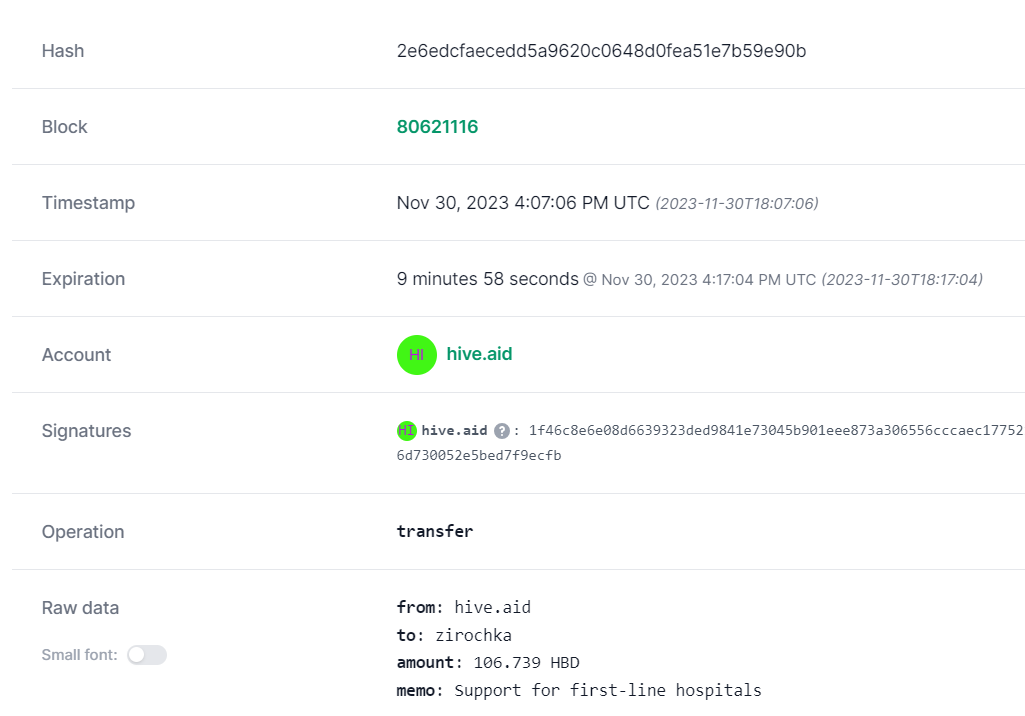Click the from: hive.aid raw data line
The width and height of the screenshot is (1025, 716).
coord(463,607)
